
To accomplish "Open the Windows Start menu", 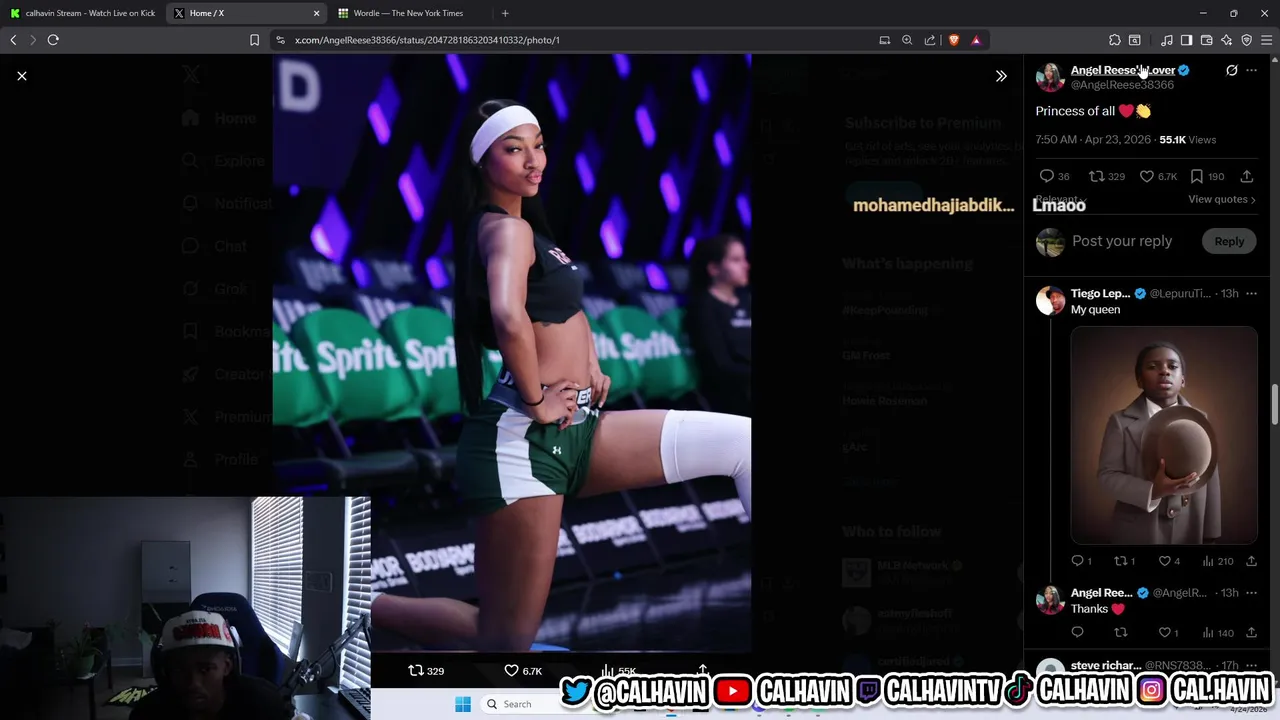I will tap(462, 704).
